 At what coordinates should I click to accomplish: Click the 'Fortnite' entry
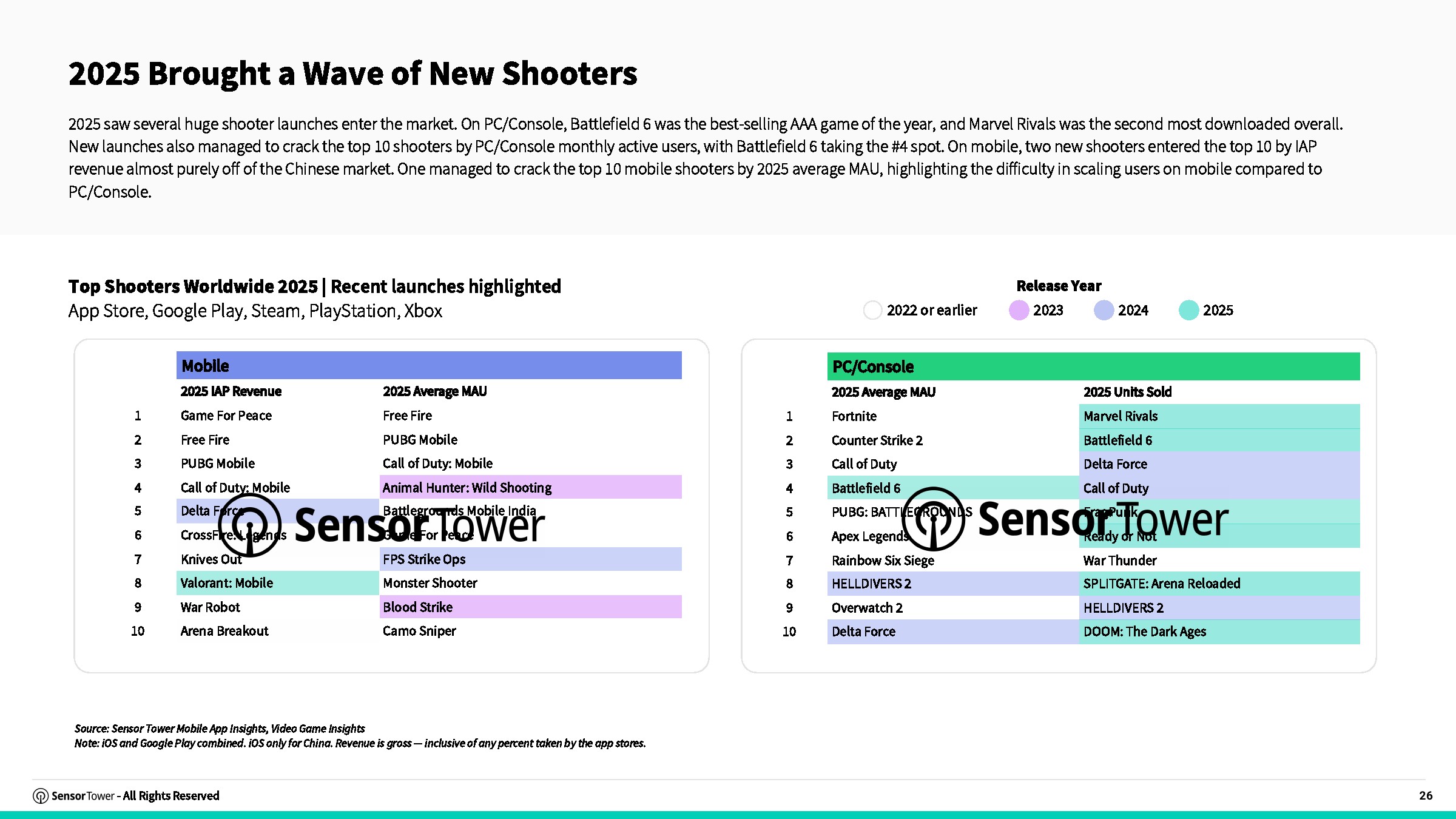click(854, 416)
